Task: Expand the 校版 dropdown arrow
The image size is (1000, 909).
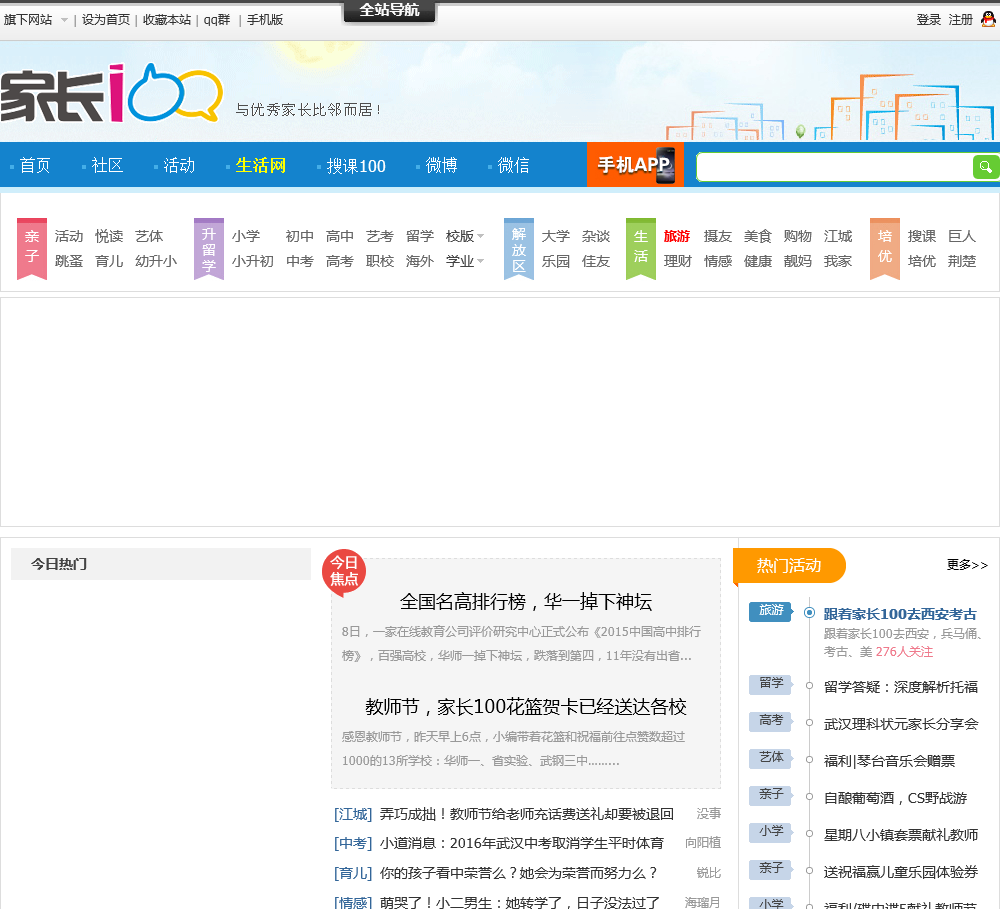Action: (481, 237)
